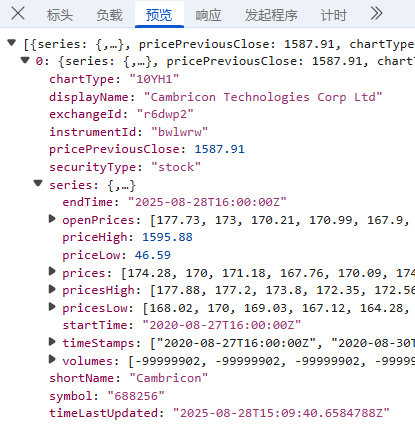Open the 响应 tab
Screen dimensions: 415x426
coord(208,15)
